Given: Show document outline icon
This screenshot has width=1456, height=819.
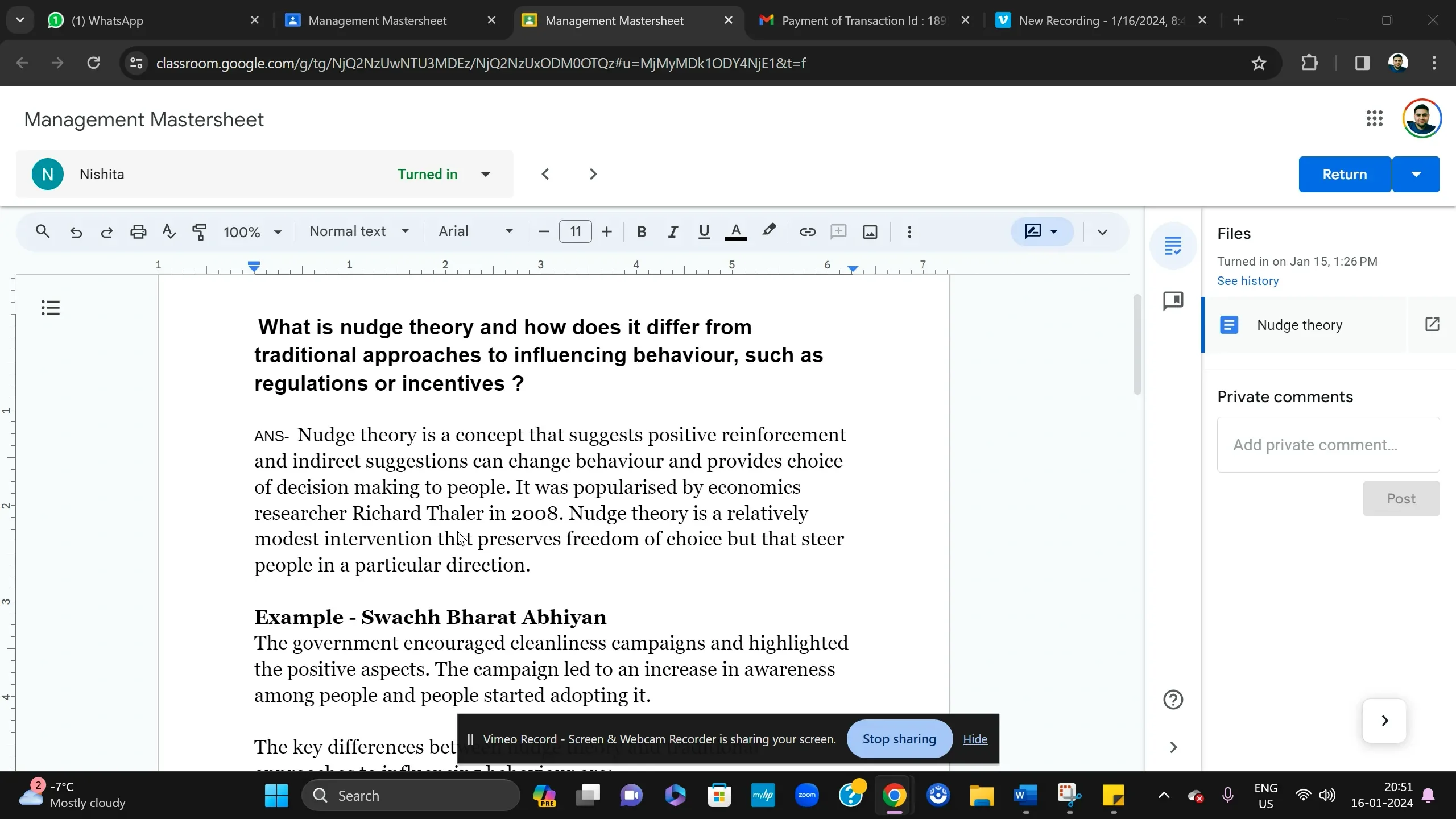Looking at the screenshot, I should [51, 308].
